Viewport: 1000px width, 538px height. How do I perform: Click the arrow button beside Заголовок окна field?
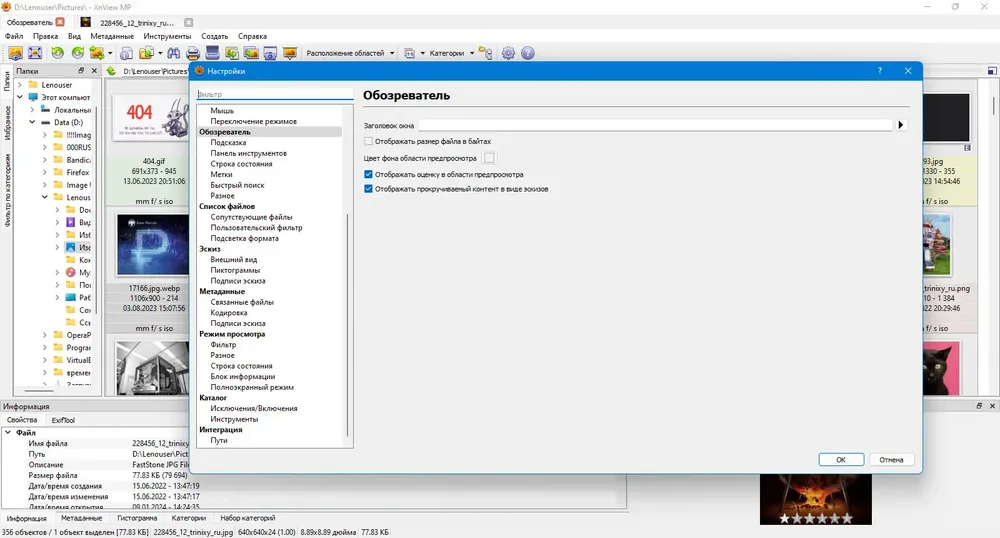coord(901,125)
